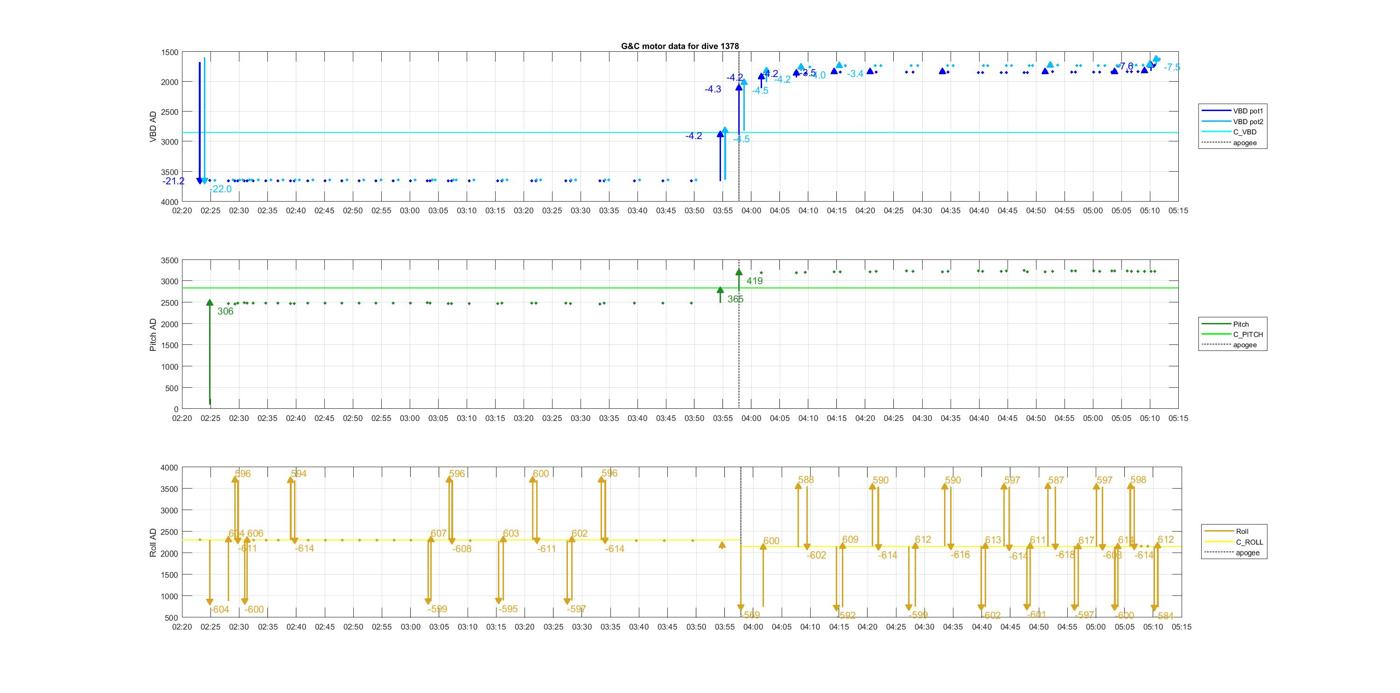The image size is (1400, 693).
Task: Select 'VBD pot2' legend entry
Action: (x=1234, y=121)
